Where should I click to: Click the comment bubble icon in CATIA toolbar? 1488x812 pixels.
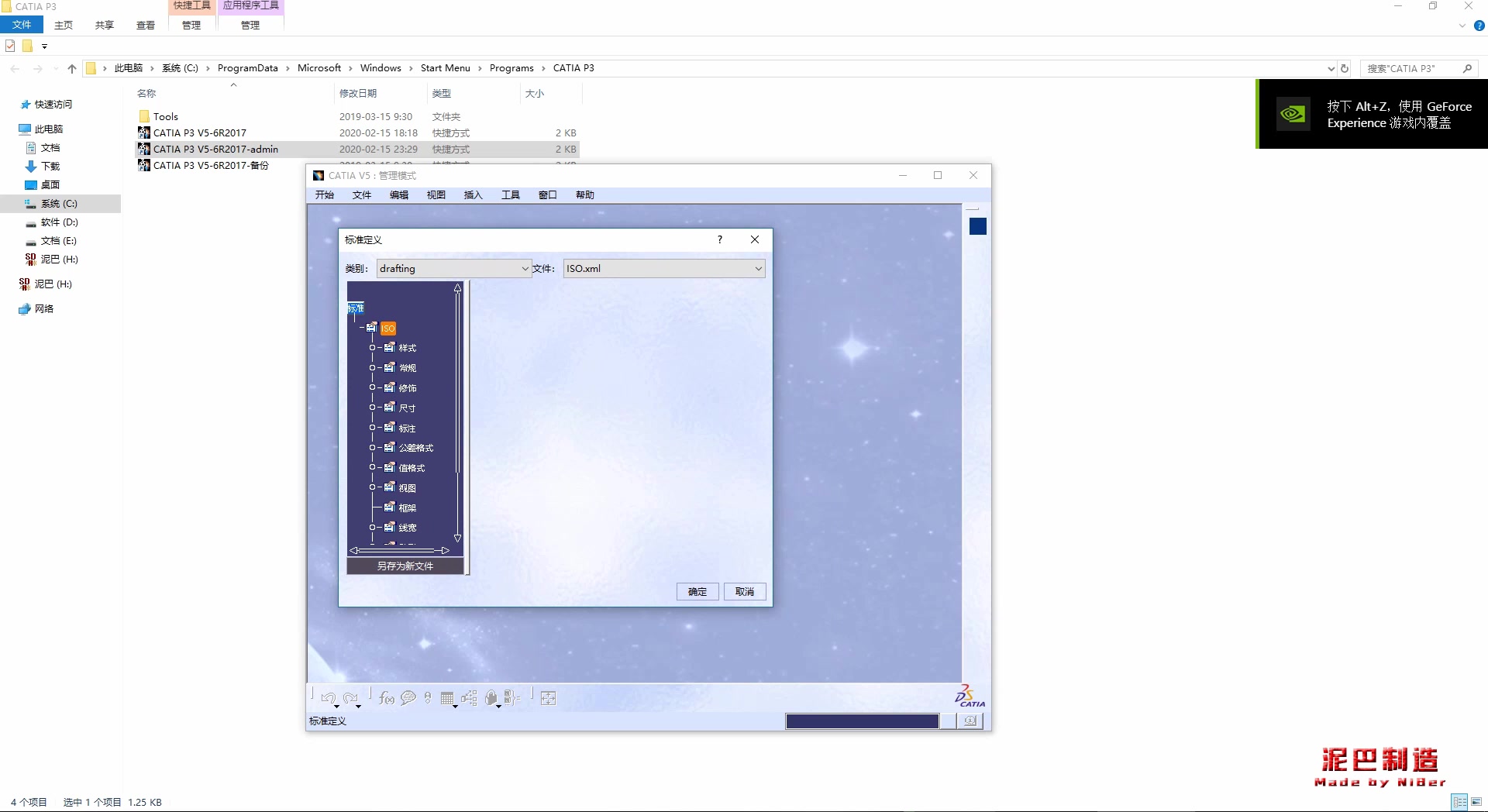point(408,698)
